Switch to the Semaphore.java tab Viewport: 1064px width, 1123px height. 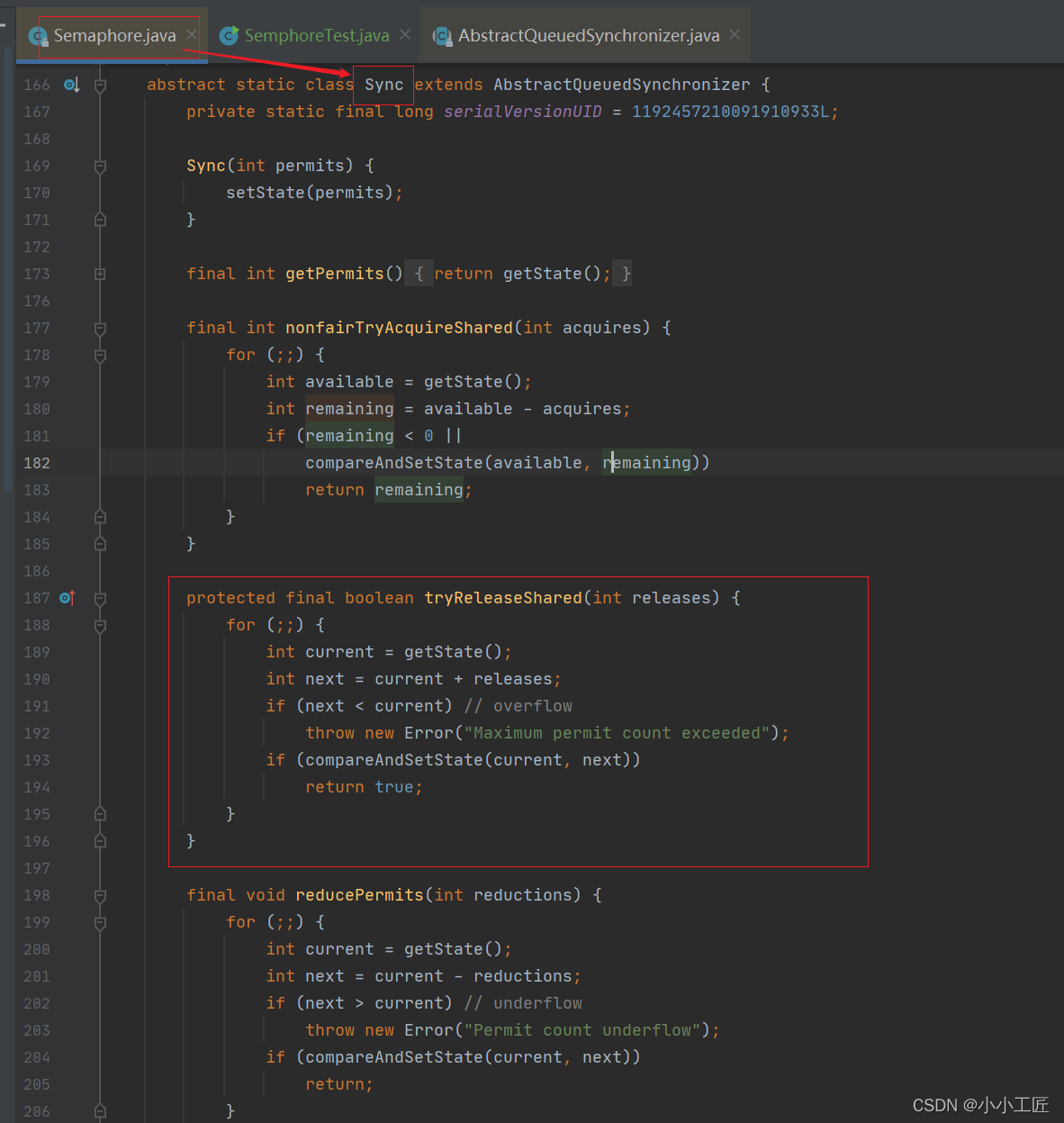114,35
